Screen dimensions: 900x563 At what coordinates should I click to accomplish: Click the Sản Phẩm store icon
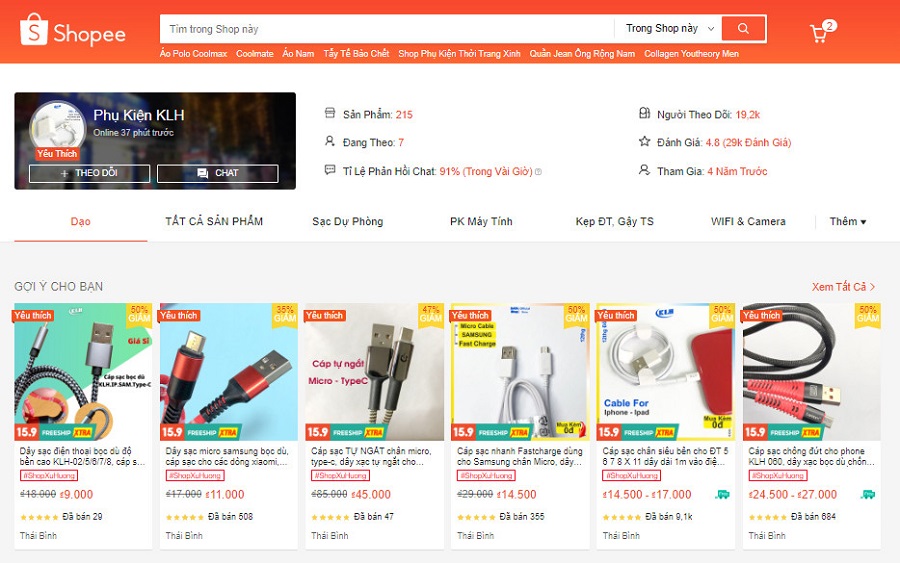329,113
